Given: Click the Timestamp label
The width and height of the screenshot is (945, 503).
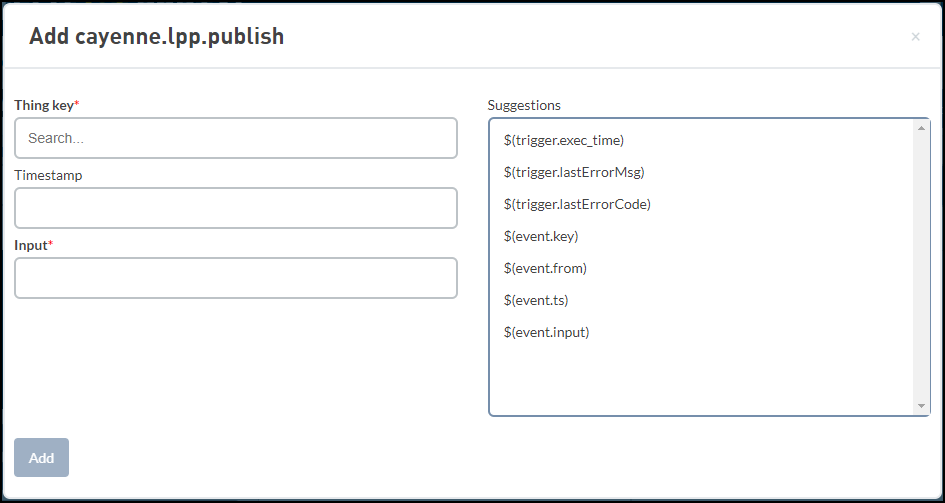Looking at the screenshot, I should click(x=48, y=175).
